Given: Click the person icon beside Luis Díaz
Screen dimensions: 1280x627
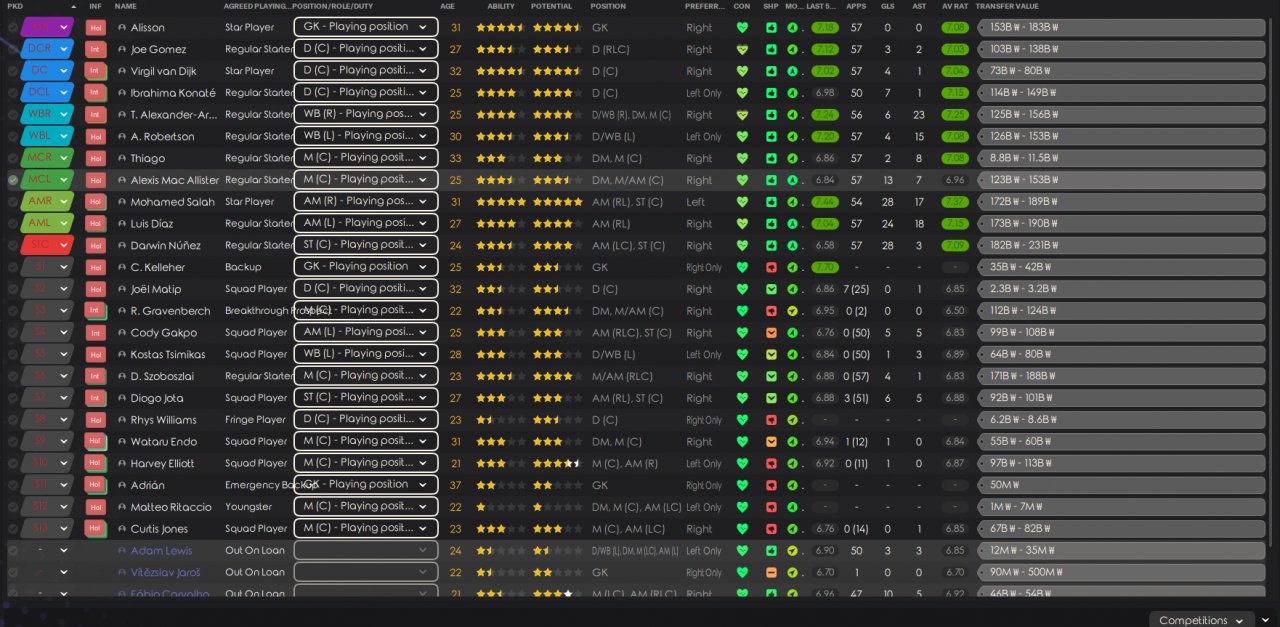Looking at the screenshot, I should 122,224.
